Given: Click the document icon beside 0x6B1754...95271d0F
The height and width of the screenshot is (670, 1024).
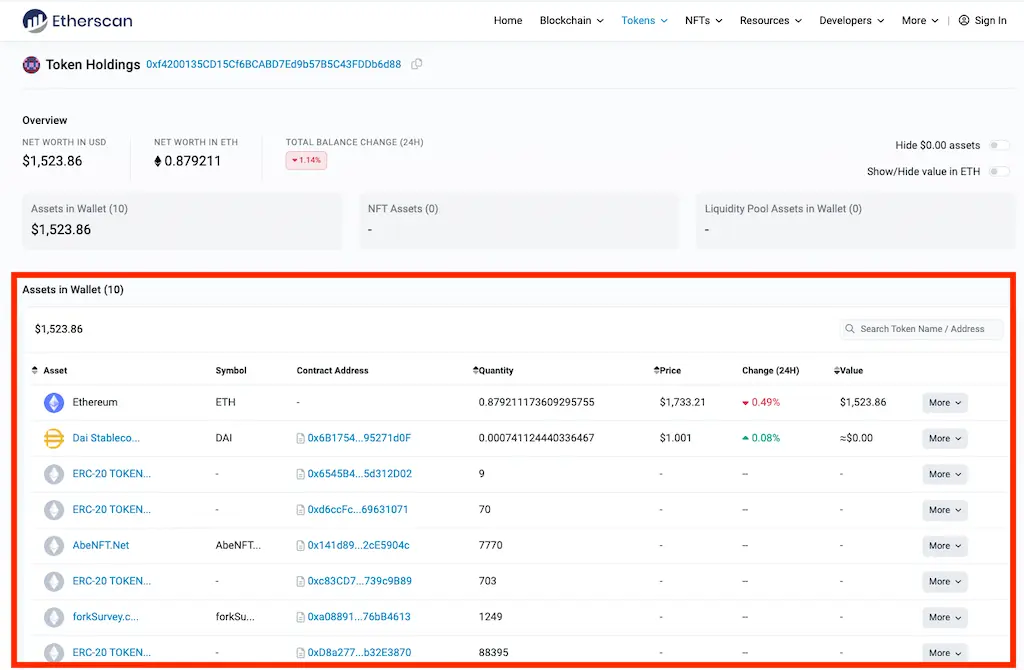Looking at the screenshot, I should [x=300, y=438].
